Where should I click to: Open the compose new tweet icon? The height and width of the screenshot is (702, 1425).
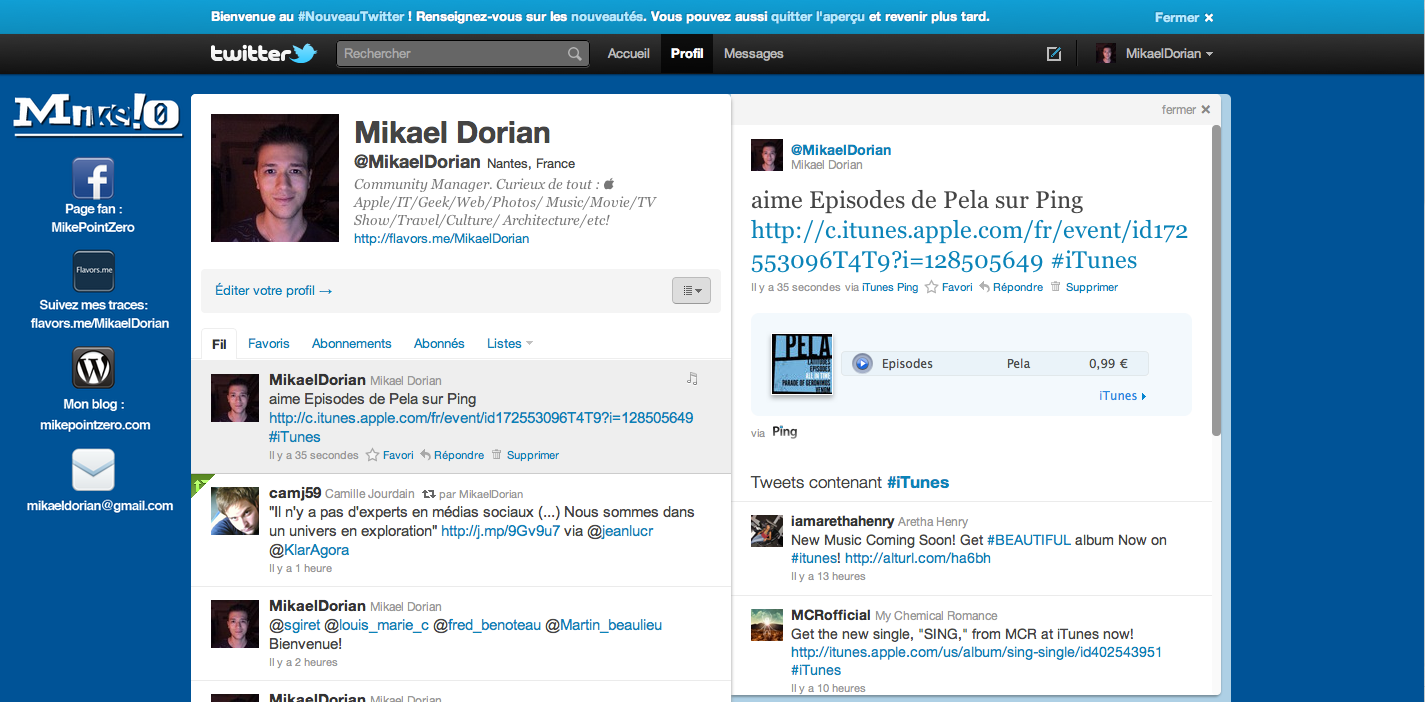pyautogui.click(x=1053, y=54)
